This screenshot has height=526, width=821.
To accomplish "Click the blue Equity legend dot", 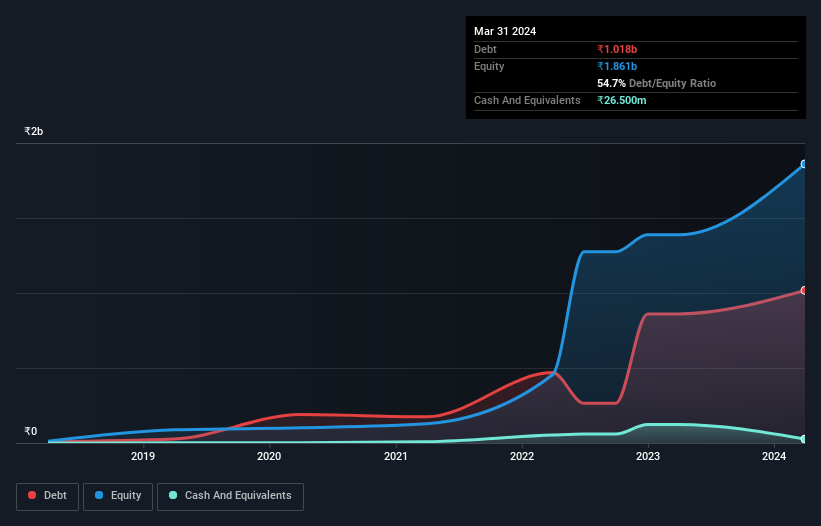I will [99, 495].
